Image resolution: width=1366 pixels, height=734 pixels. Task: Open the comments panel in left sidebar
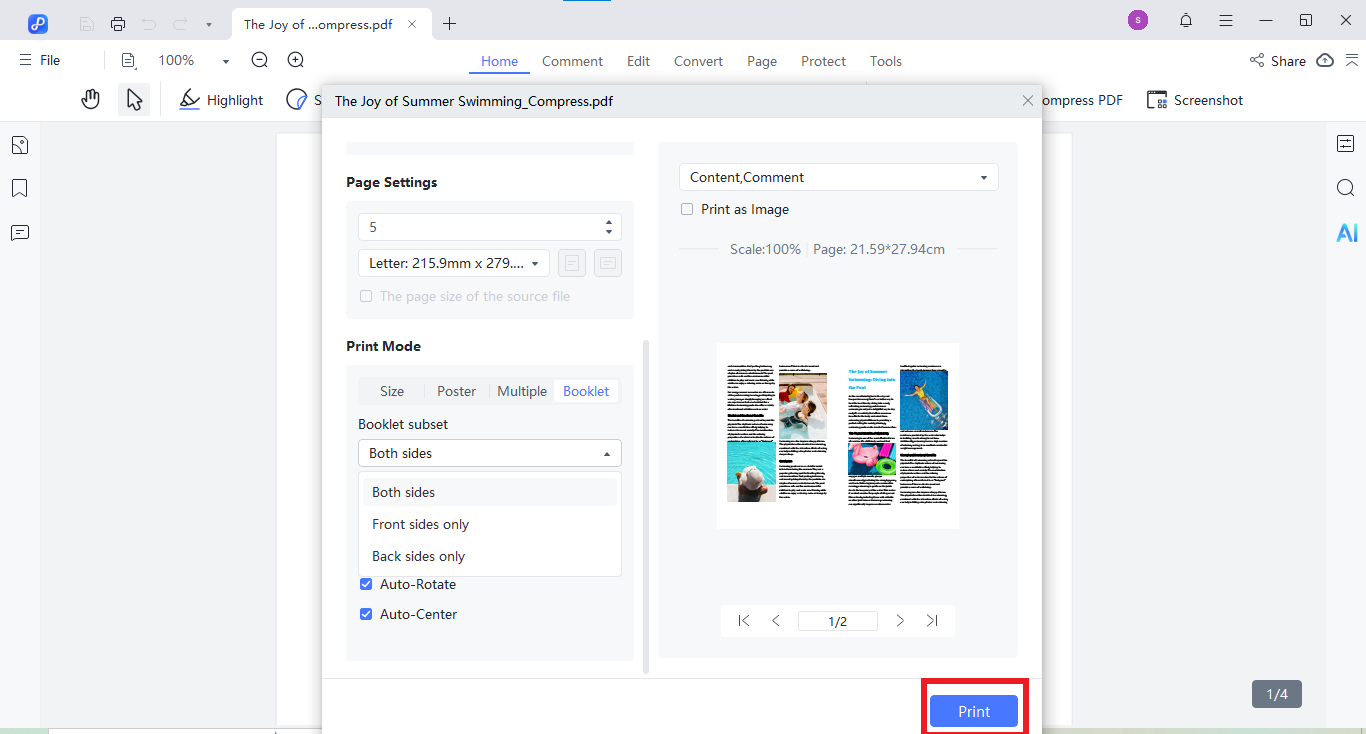tap(20, 233)
